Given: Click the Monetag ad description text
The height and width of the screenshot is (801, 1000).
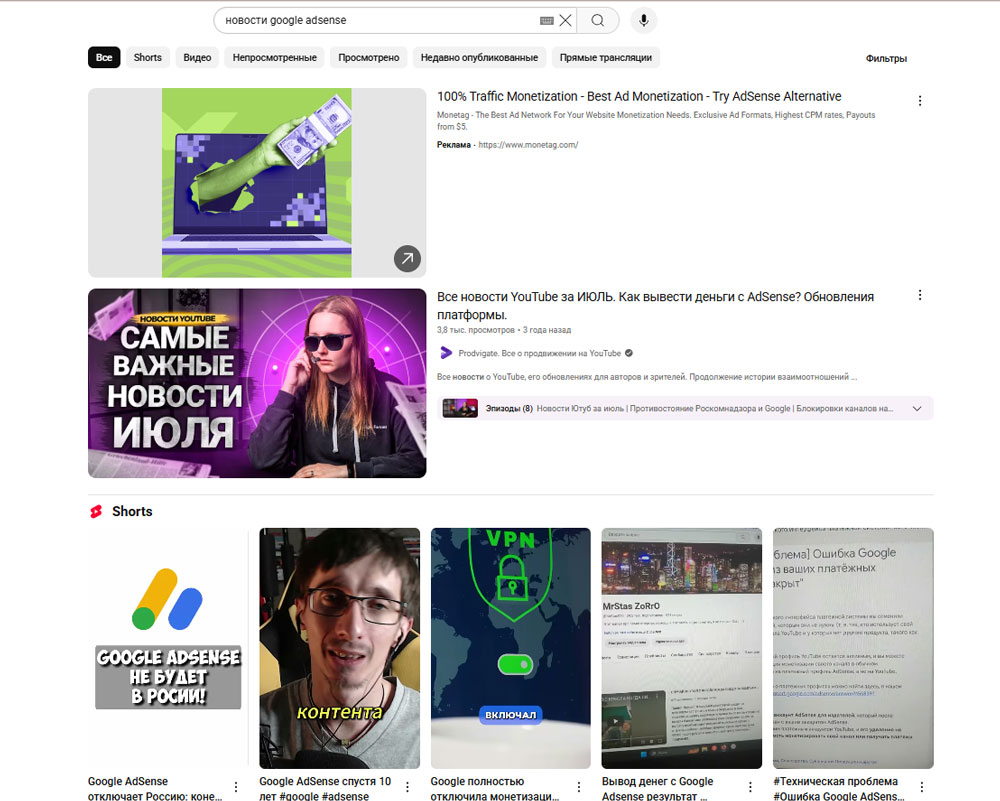Looking at the screenshot, I should pos(656,121).
